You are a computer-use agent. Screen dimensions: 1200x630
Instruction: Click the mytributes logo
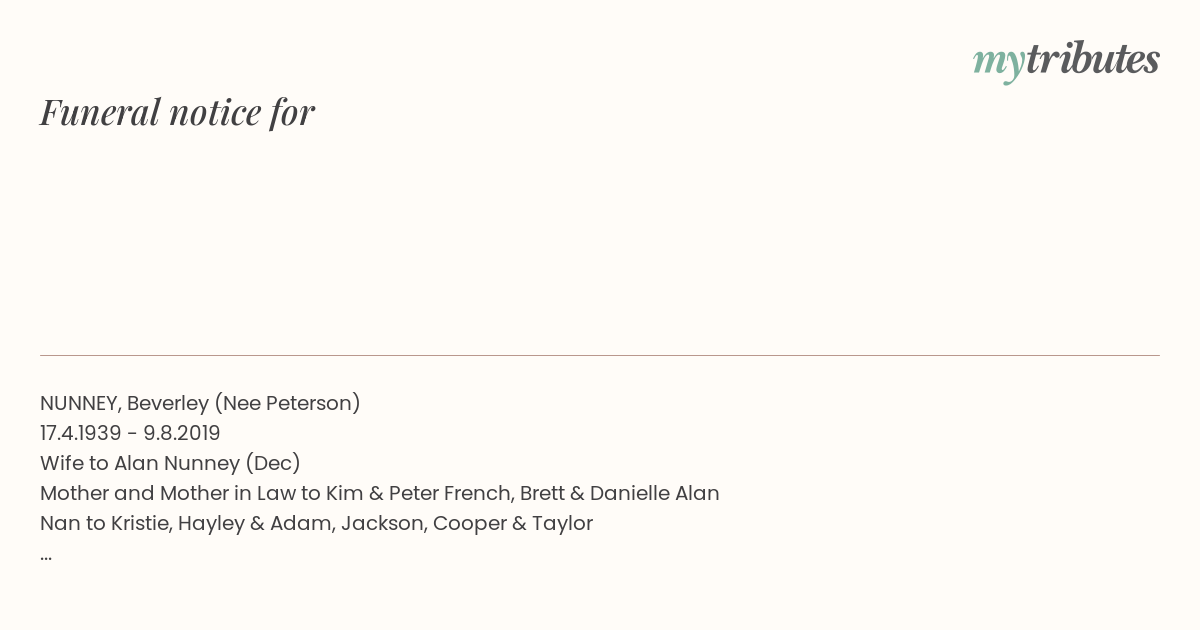(1066, 61)
